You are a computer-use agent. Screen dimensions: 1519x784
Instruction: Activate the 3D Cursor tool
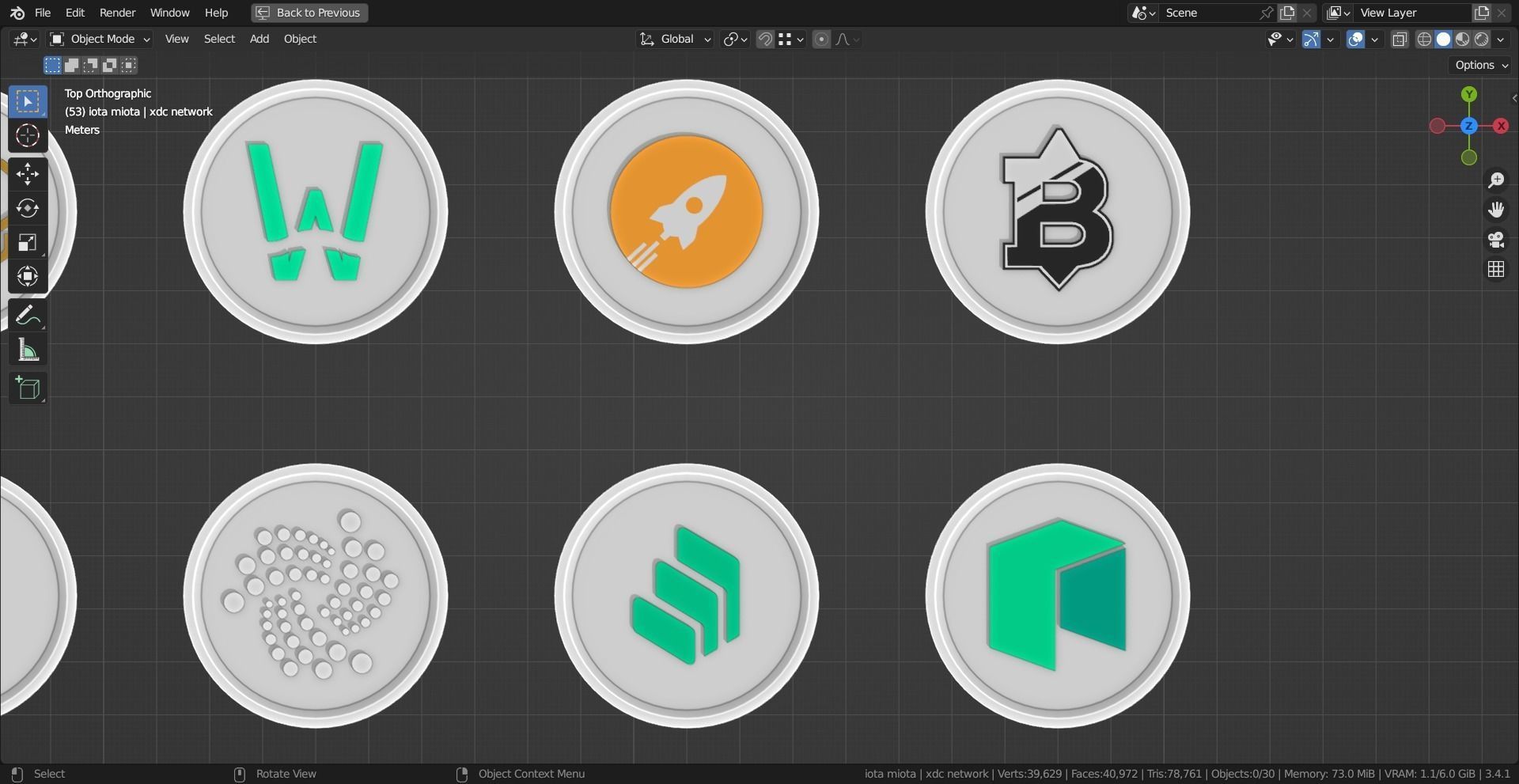pyautogui.click(x=28, y=135)
